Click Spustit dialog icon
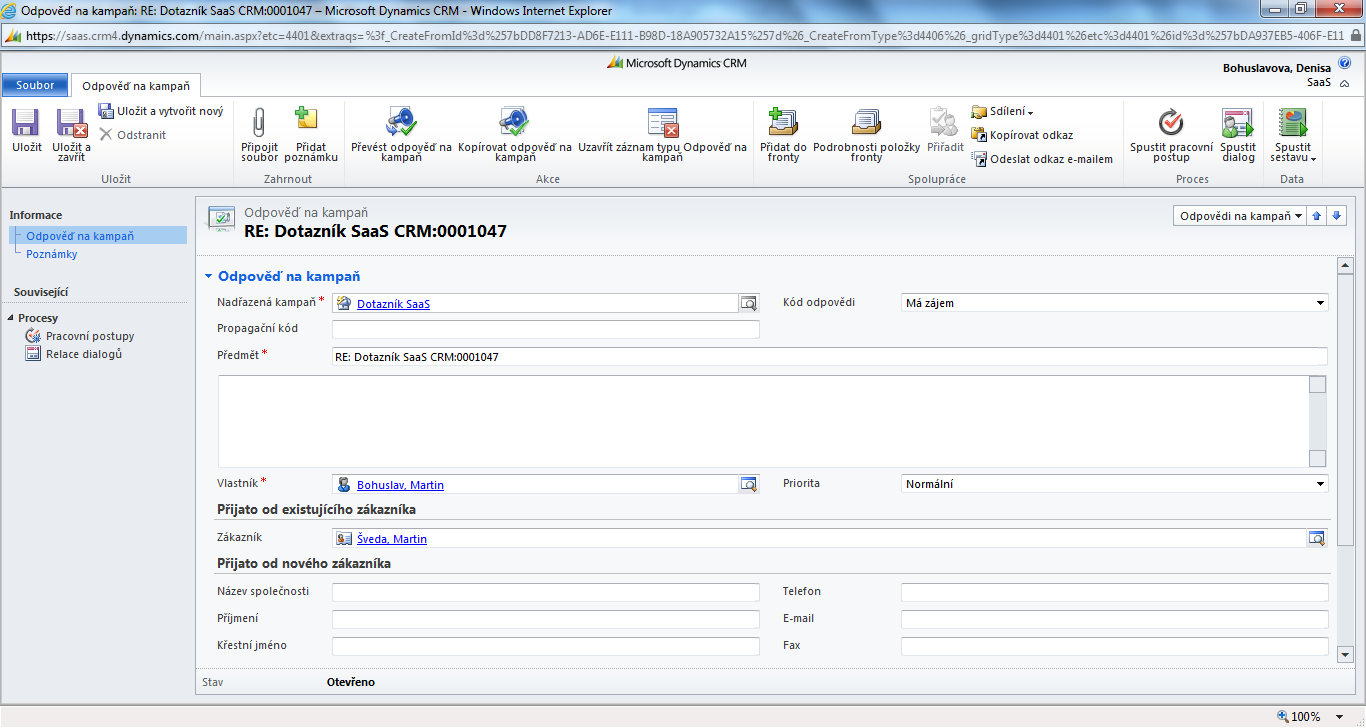 (x=1238, y=122)
